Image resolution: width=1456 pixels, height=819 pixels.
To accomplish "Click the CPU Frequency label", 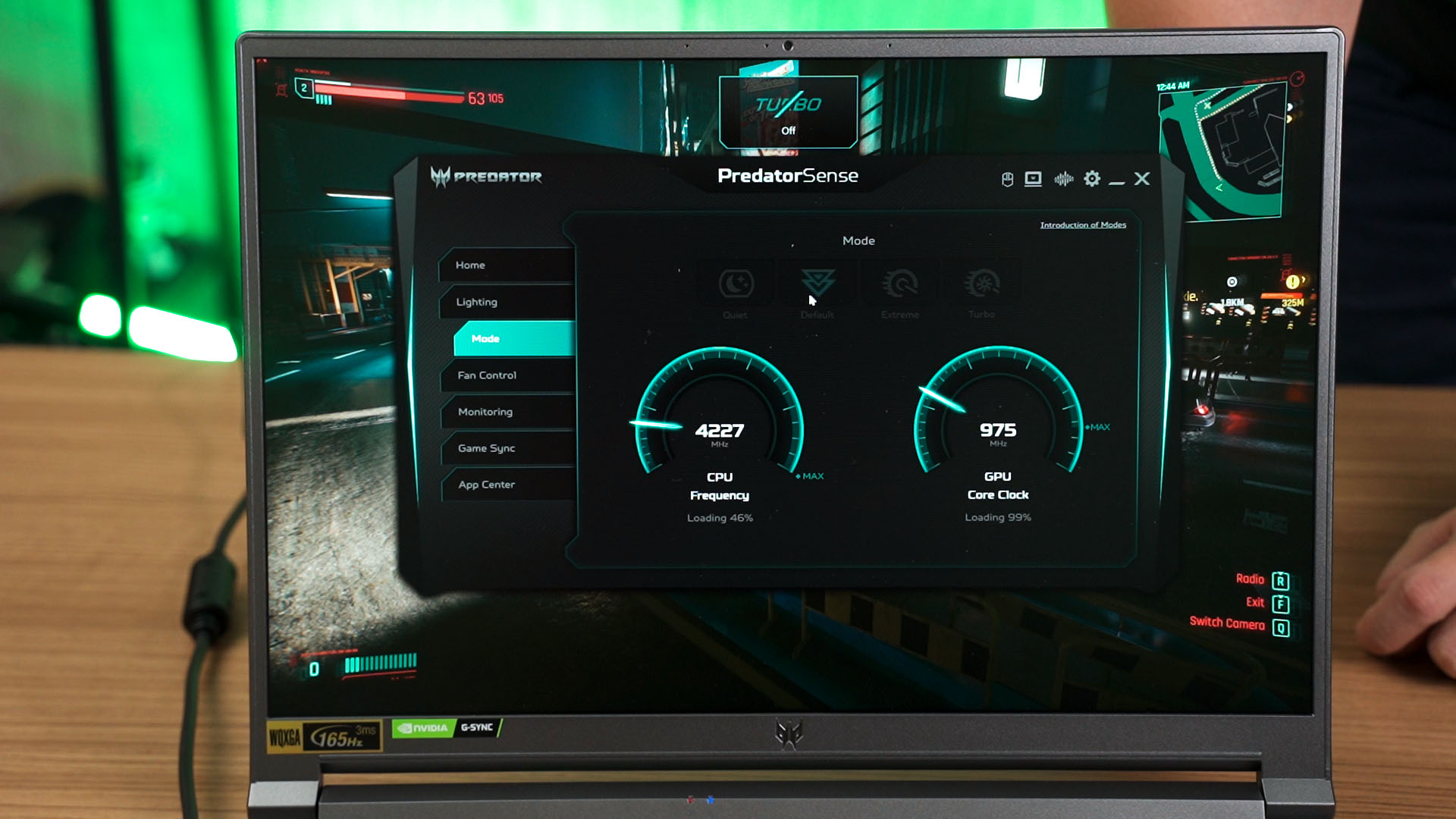I will [720, 487].
